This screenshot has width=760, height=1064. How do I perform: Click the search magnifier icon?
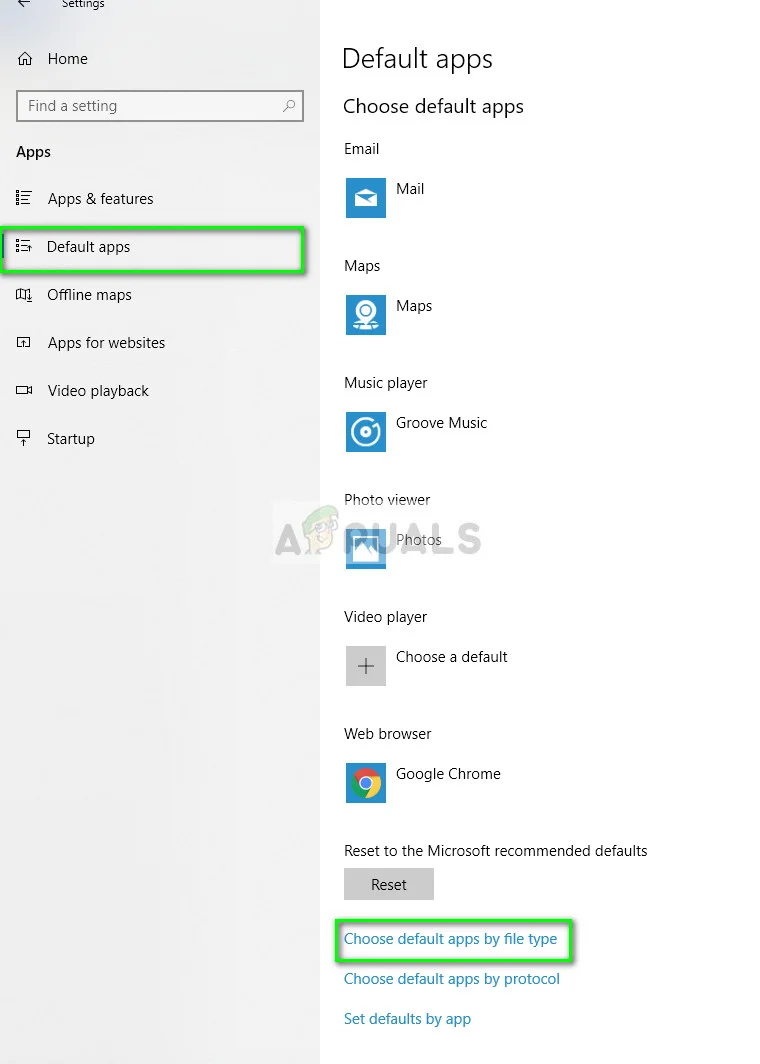click(289, 106)
